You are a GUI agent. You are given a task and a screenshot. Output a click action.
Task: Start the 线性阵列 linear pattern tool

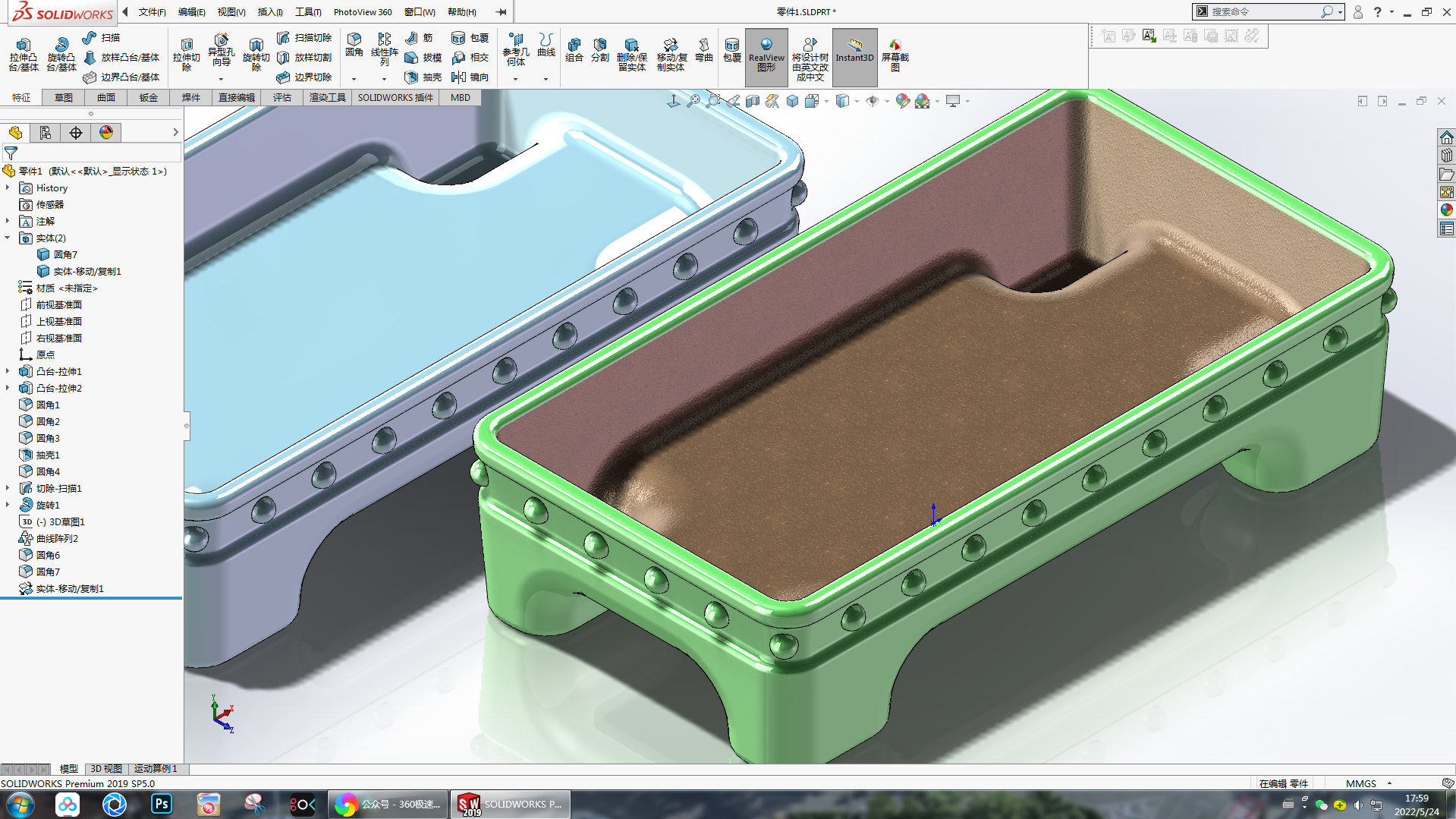[x=385, y=50]
